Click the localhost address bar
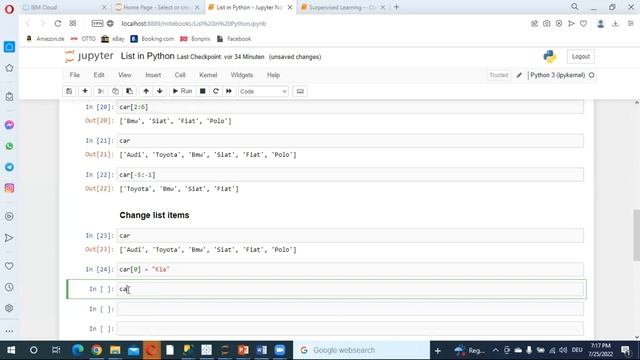This screenshot has height=360, width=640. tap(194, 24)
